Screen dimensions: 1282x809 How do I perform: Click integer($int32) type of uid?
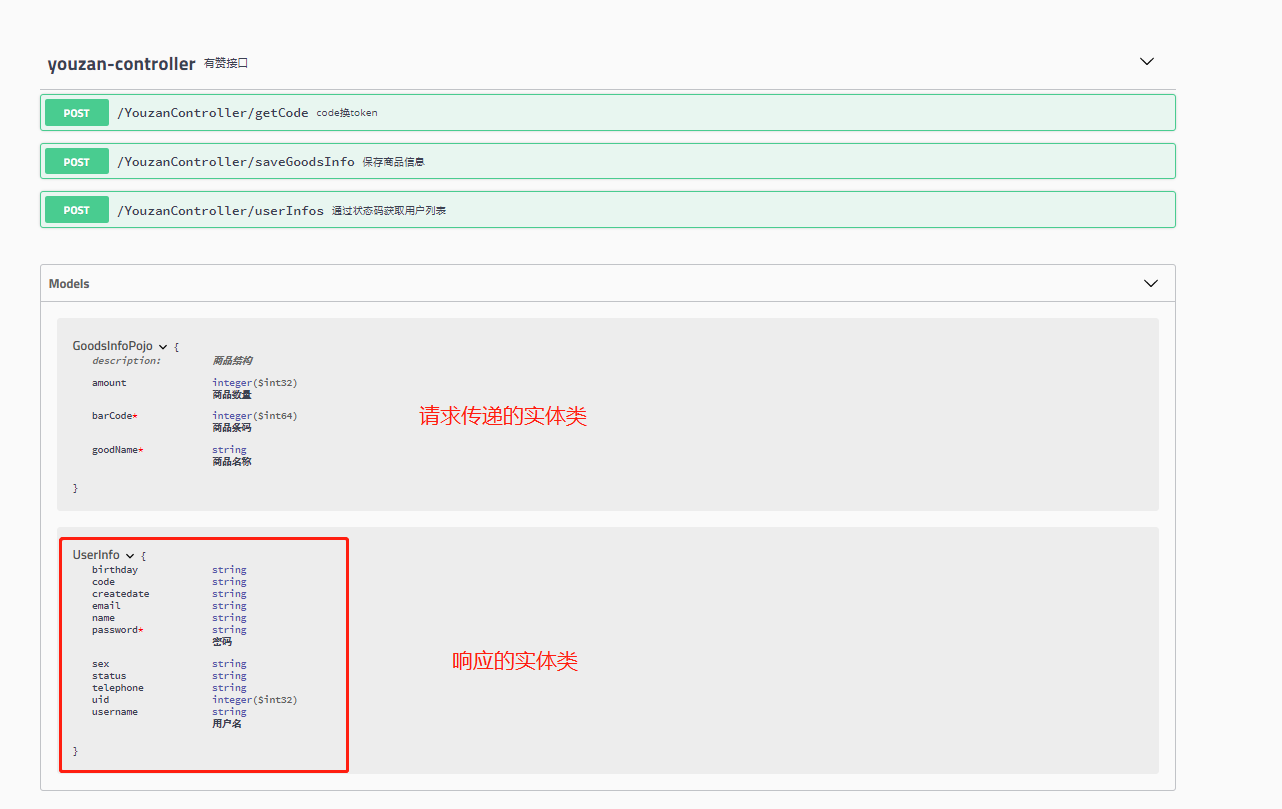[x=254, y=700]
